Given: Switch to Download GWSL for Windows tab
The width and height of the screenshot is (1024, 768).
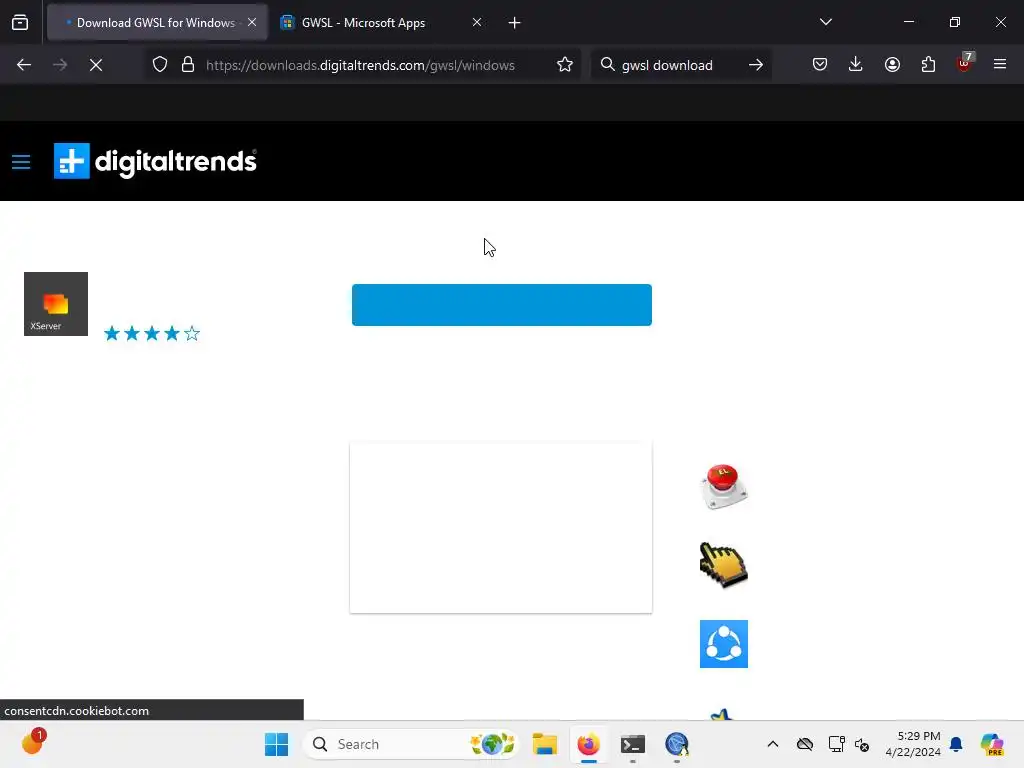Looking at the screenshot, I should (x=157, y=22).
